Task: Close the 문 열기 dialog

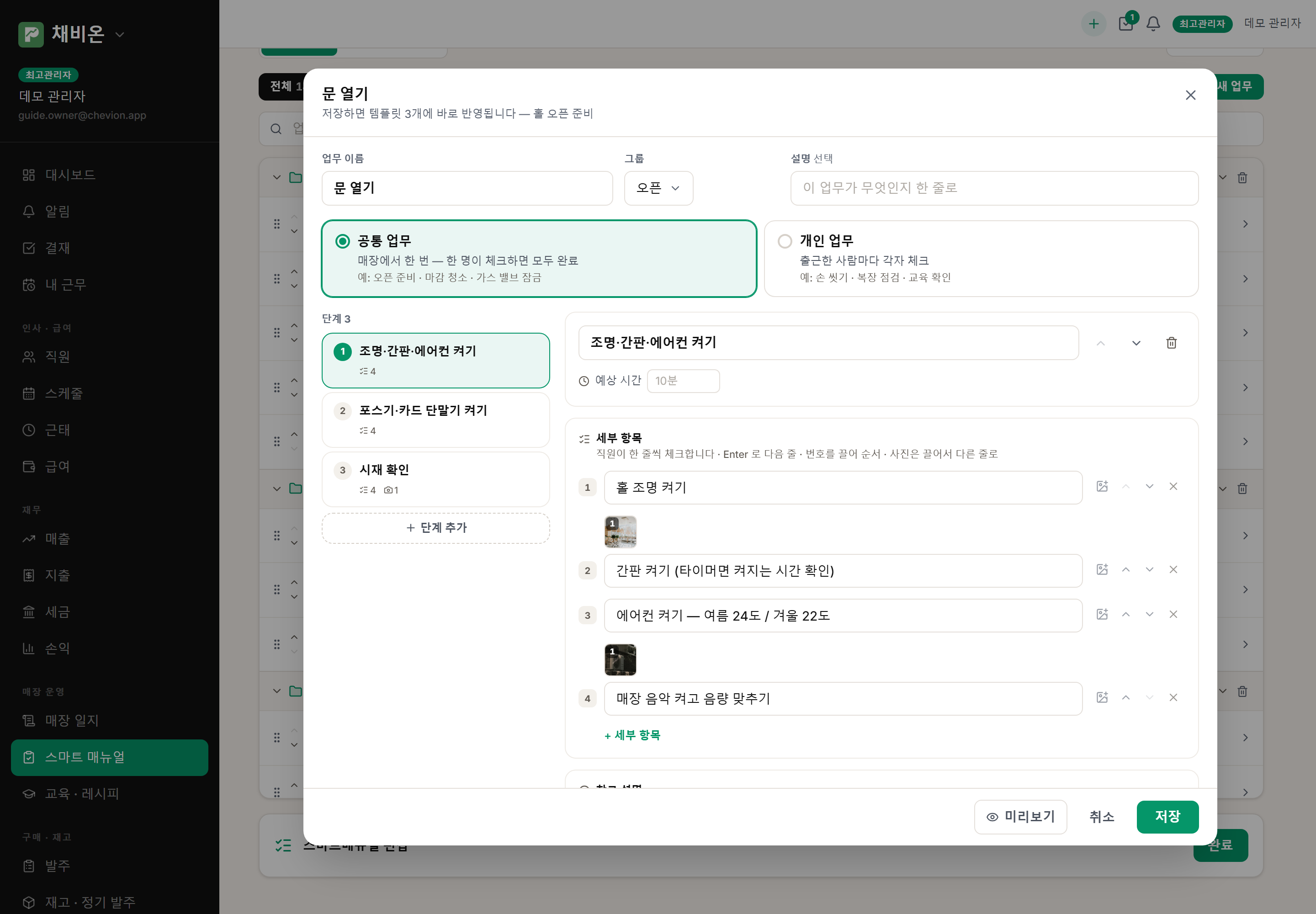Action: click(1190, 95)
